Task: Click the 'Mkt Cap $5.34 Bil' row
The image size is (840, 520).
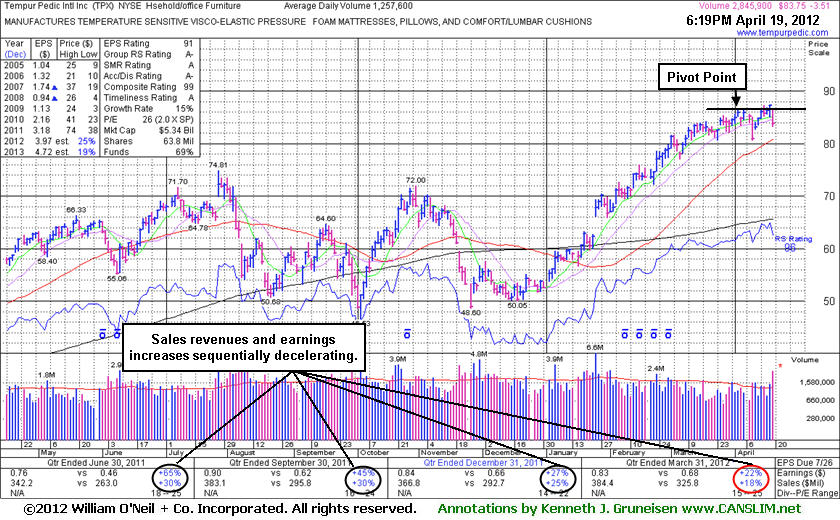Action: [x=148, y=130]
